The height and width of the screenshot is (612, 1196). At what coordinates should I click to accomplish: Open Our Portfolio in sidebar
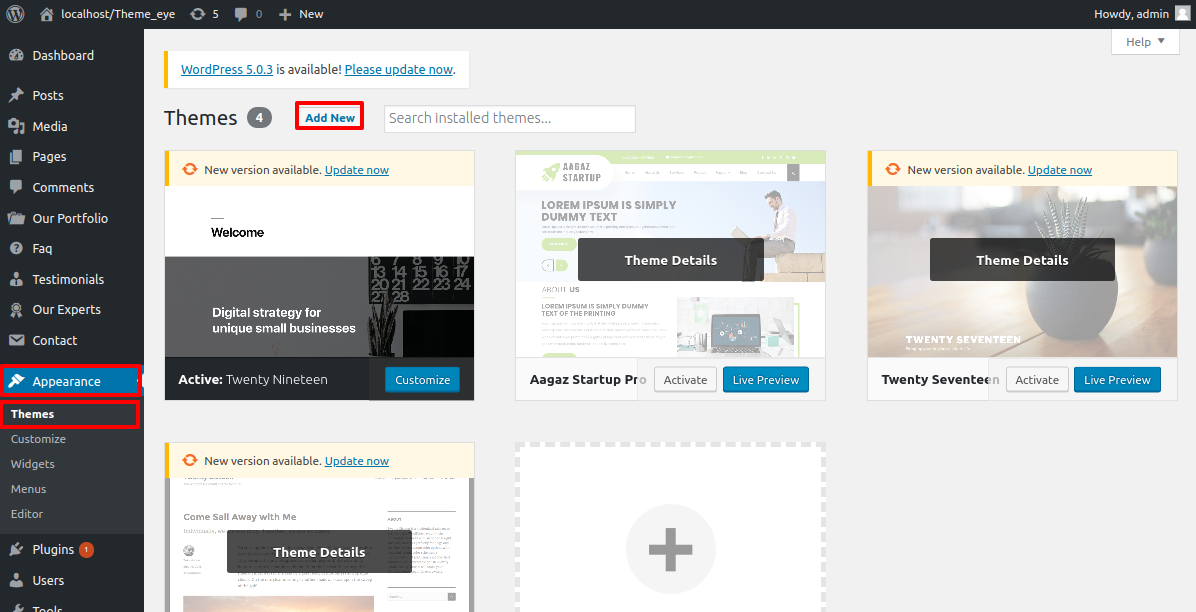pyautogui.click(x=72, y=218)
